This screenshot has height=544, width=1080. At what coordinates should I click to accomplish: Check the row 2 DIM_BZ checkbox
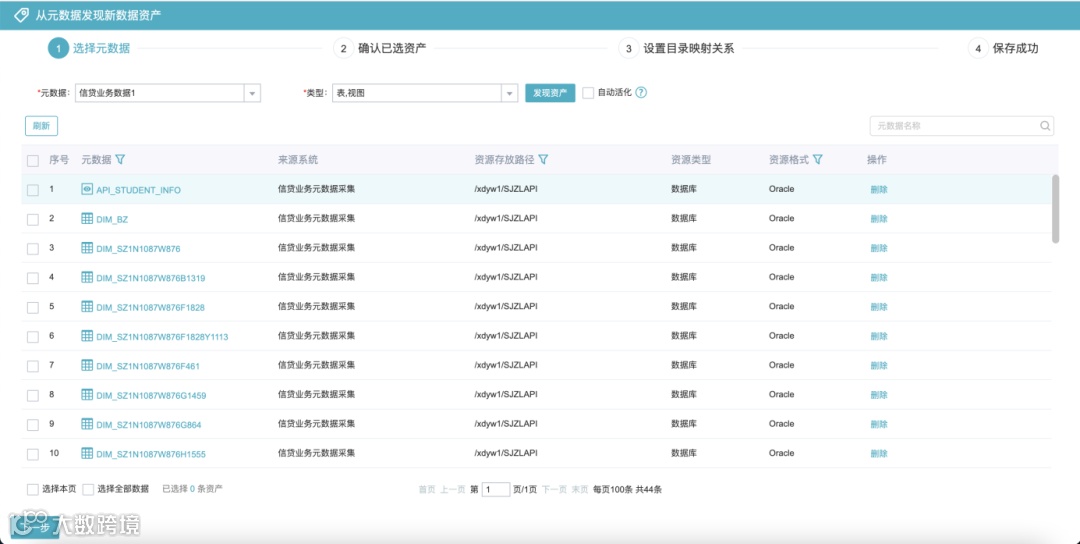coord(32,220)
